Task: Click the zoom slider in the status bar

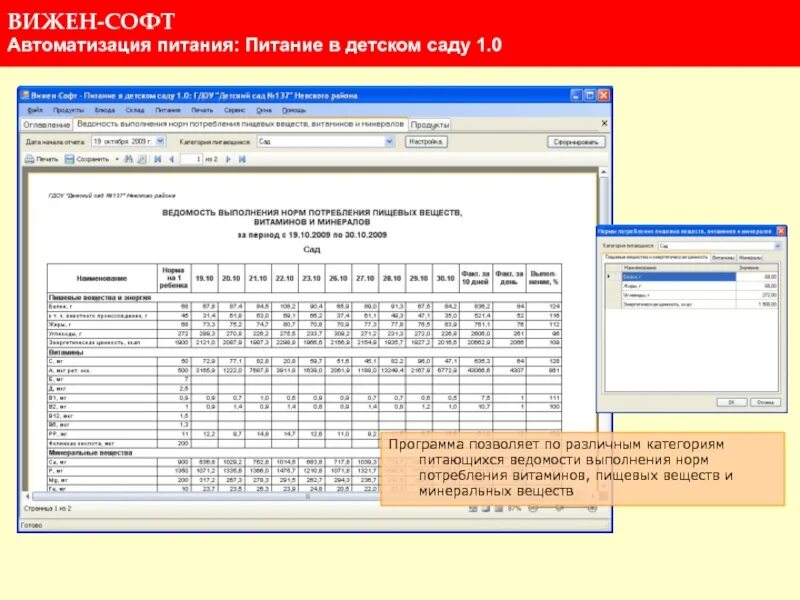Action: click(x=560, y=508)
